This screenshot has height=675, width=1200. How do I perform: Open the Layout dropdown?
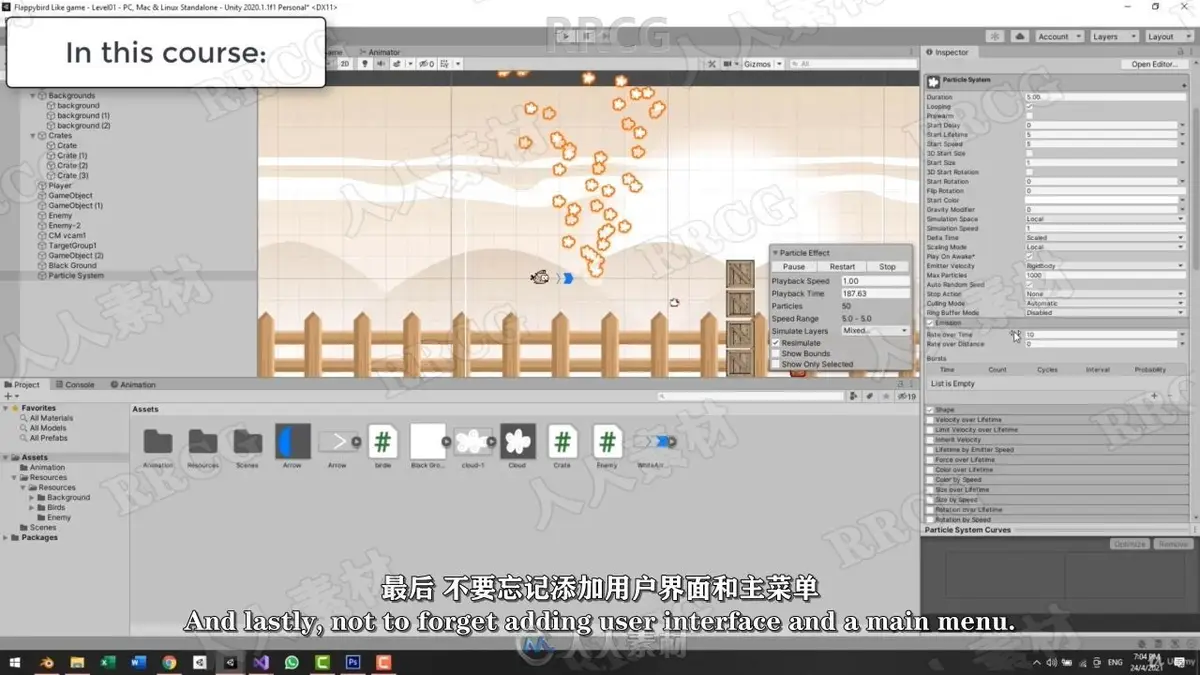1169,36
